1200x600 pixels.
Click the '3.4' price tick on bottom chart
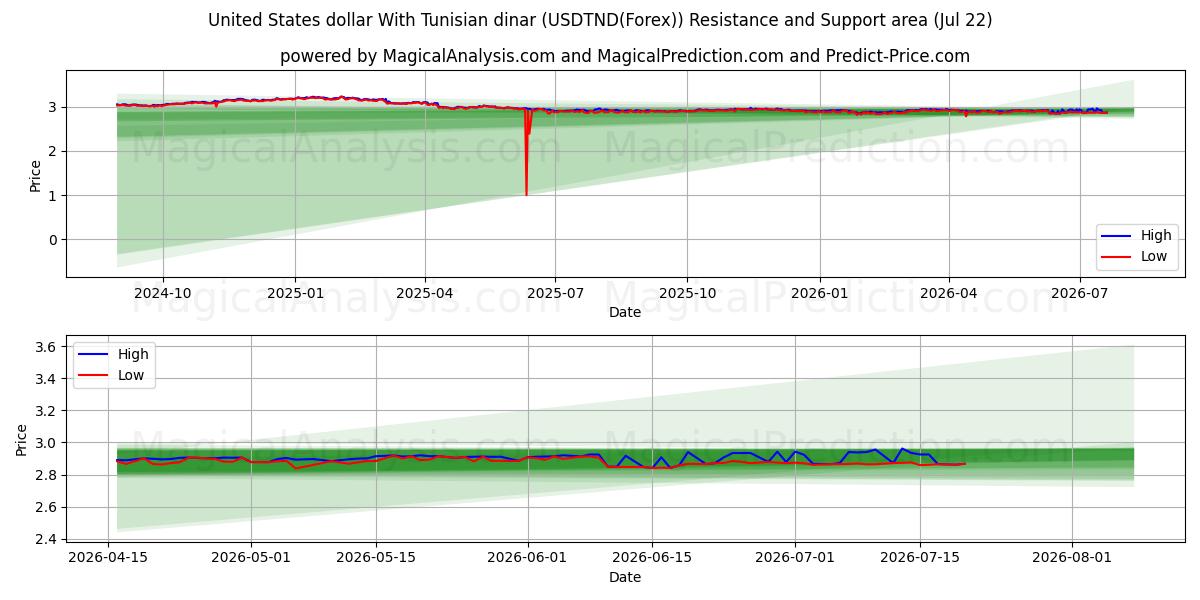pyautogui.click(x=48, y=379)
